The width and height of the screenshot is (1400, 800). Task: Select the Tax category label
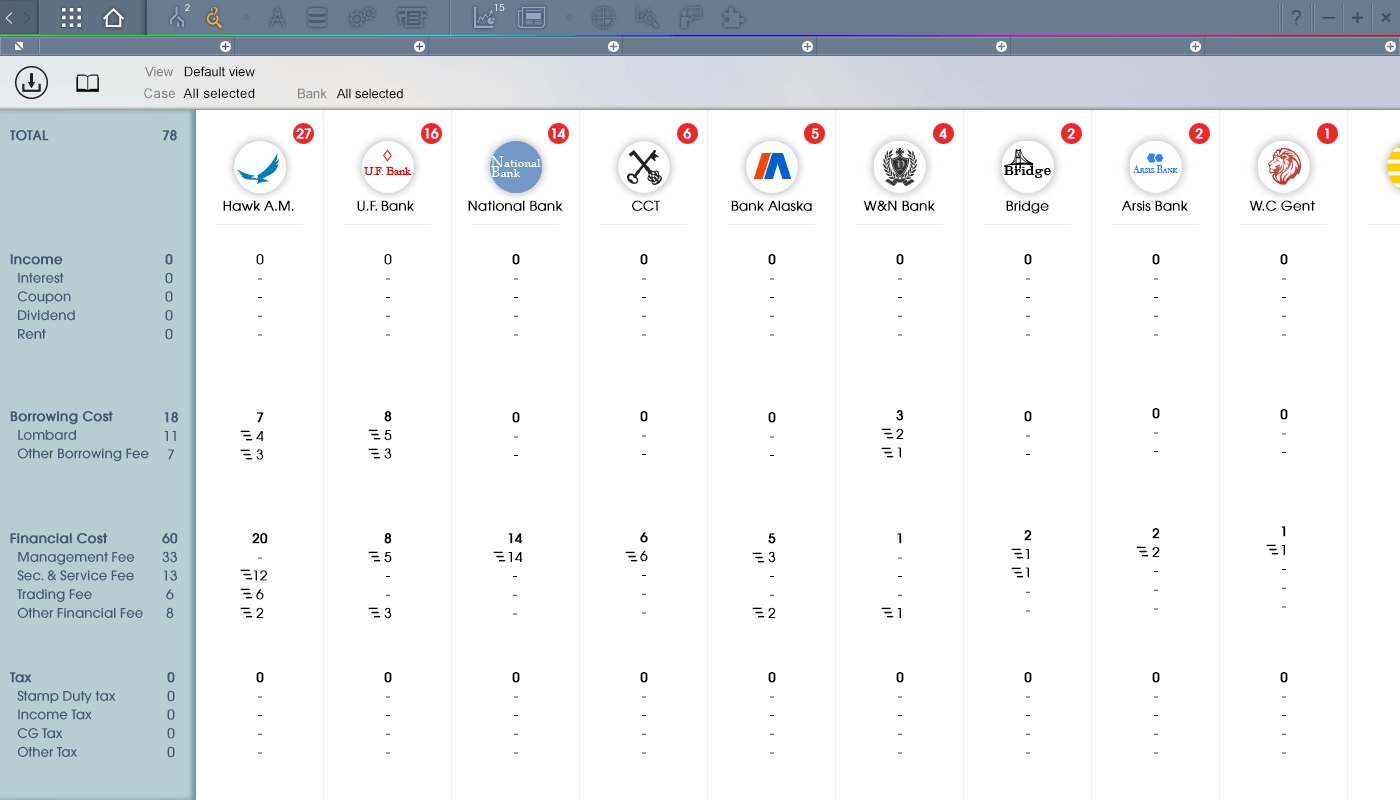coord(21,678)
